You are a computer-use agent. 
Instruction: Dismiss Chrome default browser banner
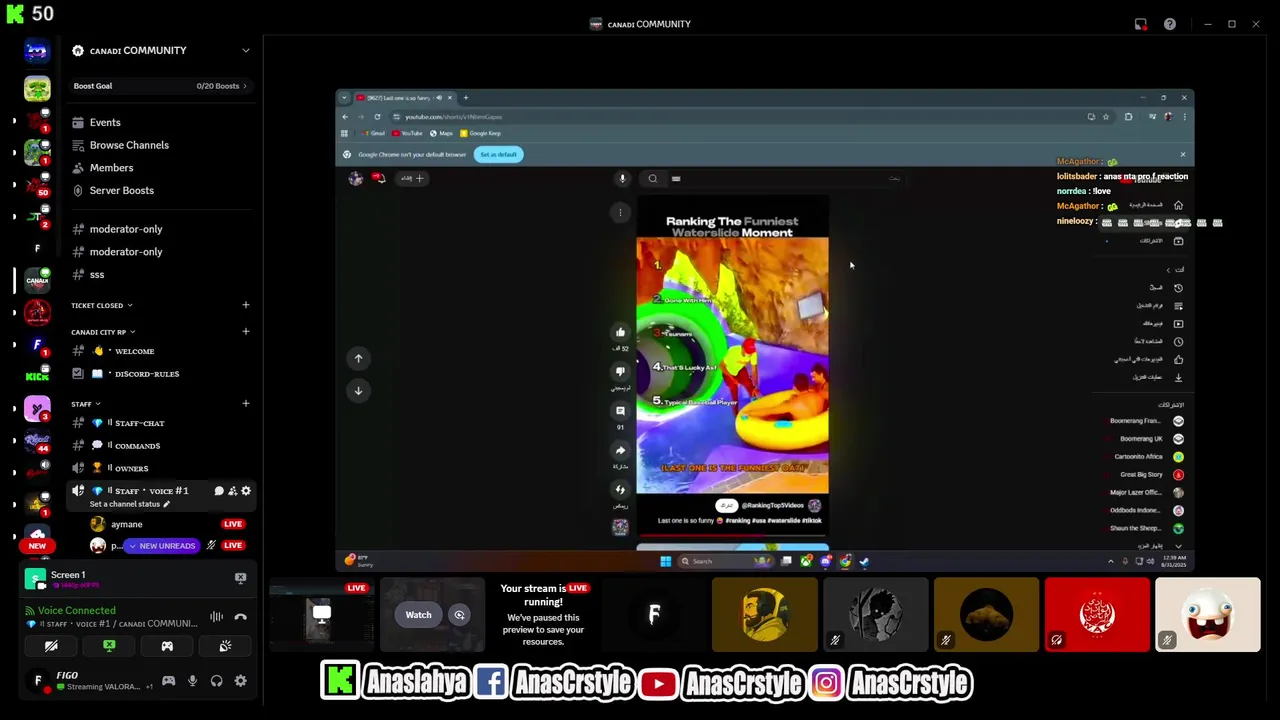coord(1182,154)
